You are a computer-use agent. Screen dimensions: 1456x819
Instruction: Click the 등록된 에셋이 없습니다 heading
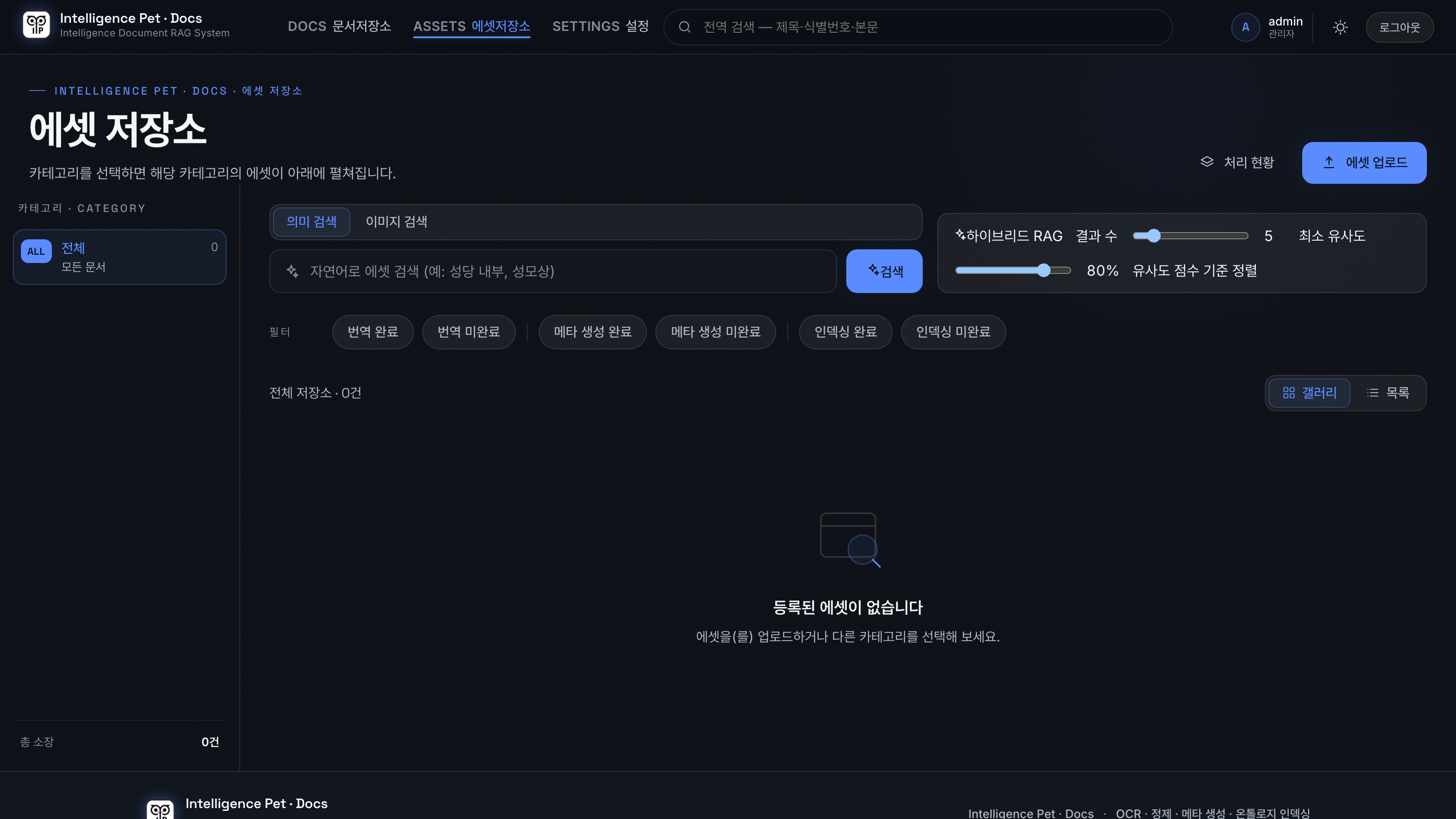click(848, 607)
